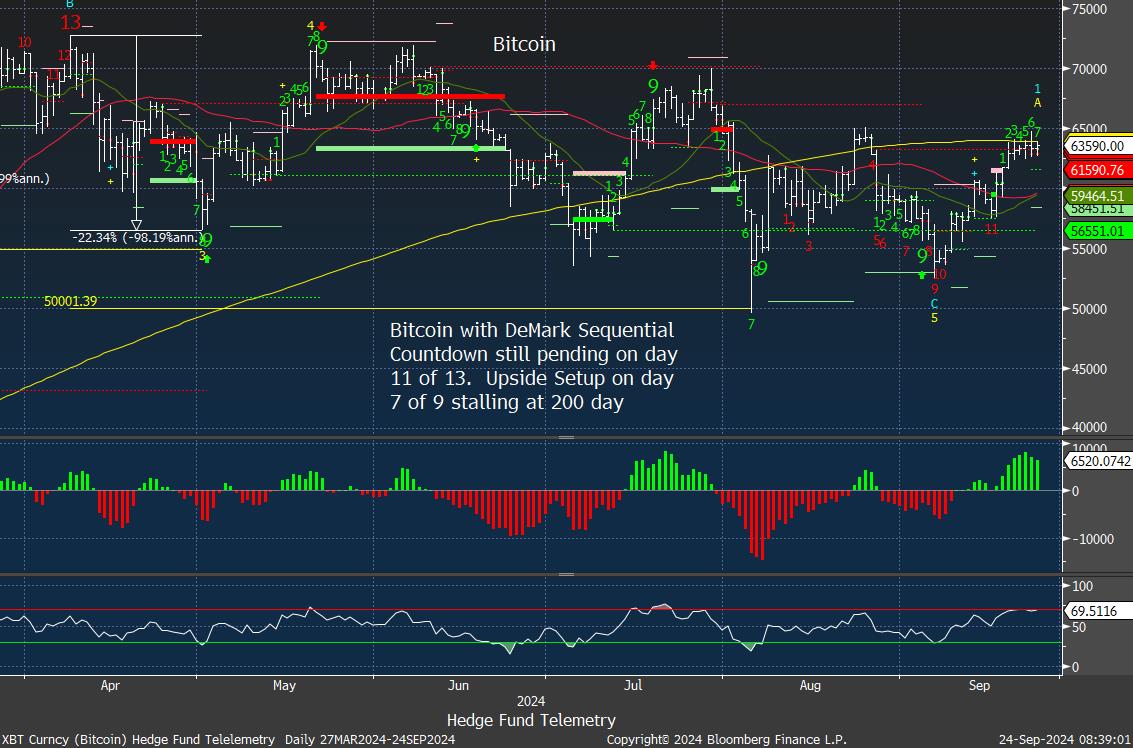Select the red 3 marker in early August
1133x748 pixels.
click(x=809, y=246)
